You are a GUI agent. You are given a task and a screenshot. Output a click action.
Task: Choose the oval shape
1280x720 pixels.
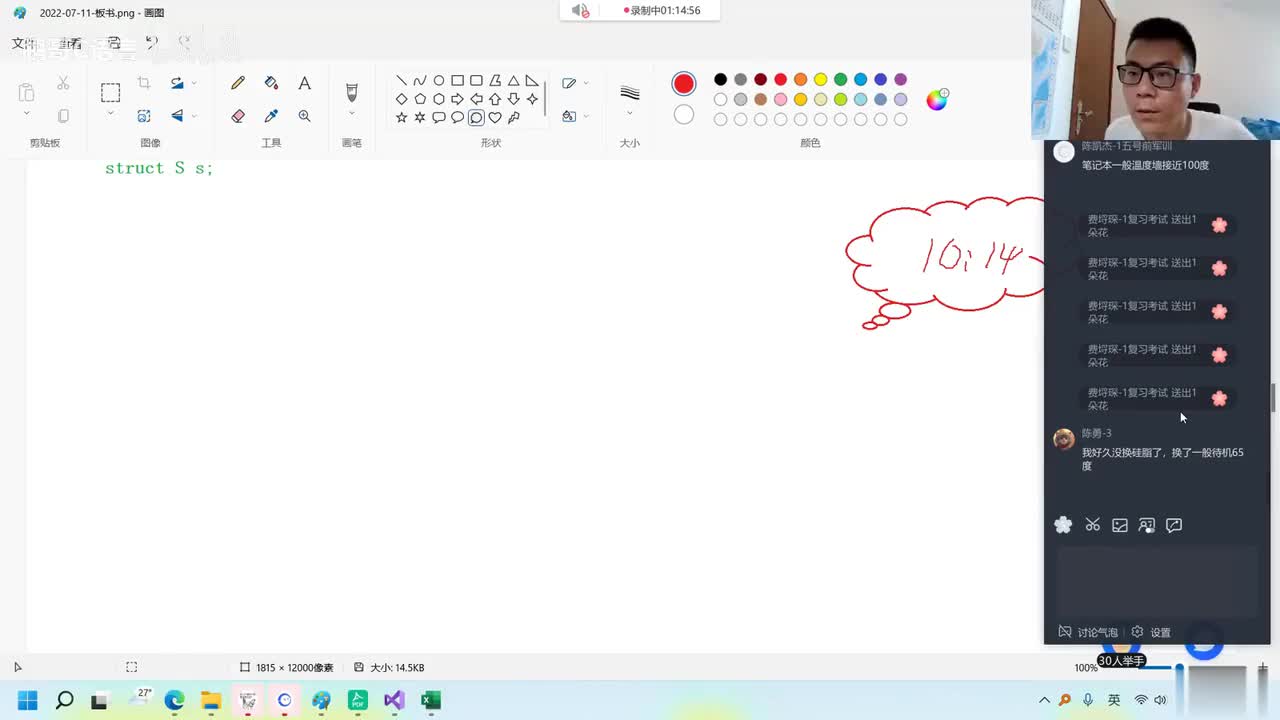[x=439, y=80]
